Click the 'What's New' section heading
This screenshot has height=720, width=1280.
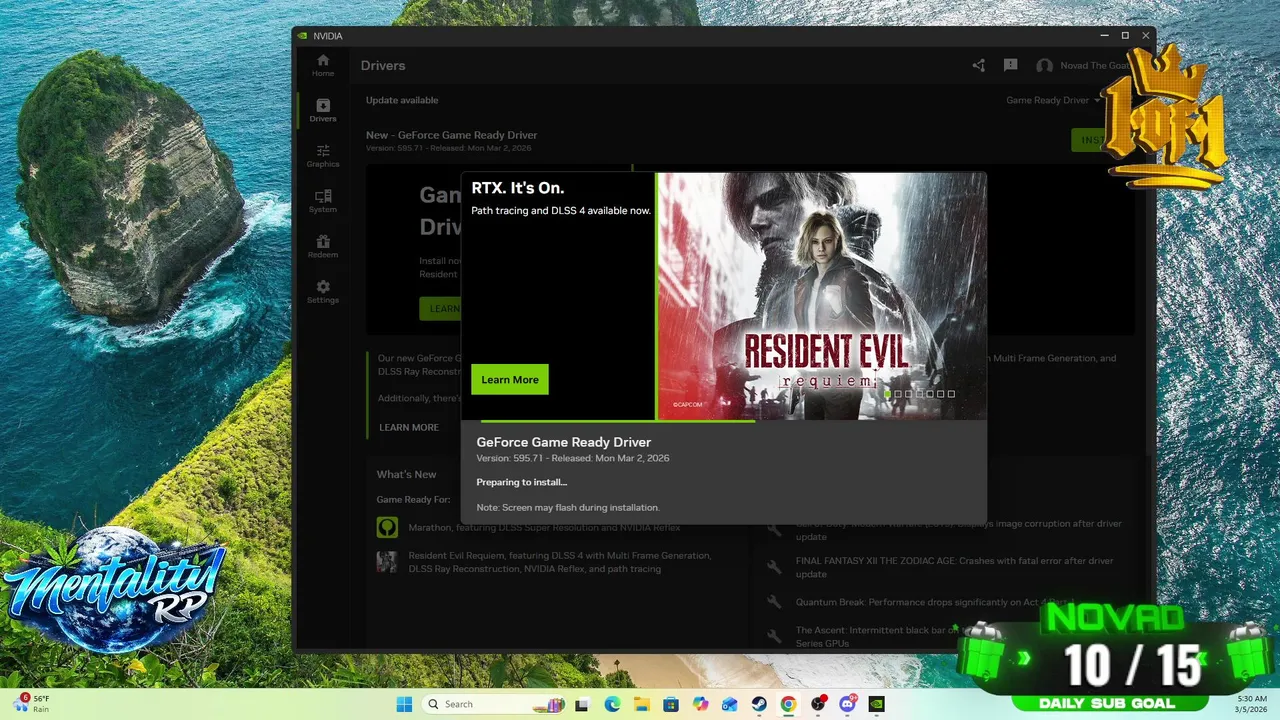406,474
